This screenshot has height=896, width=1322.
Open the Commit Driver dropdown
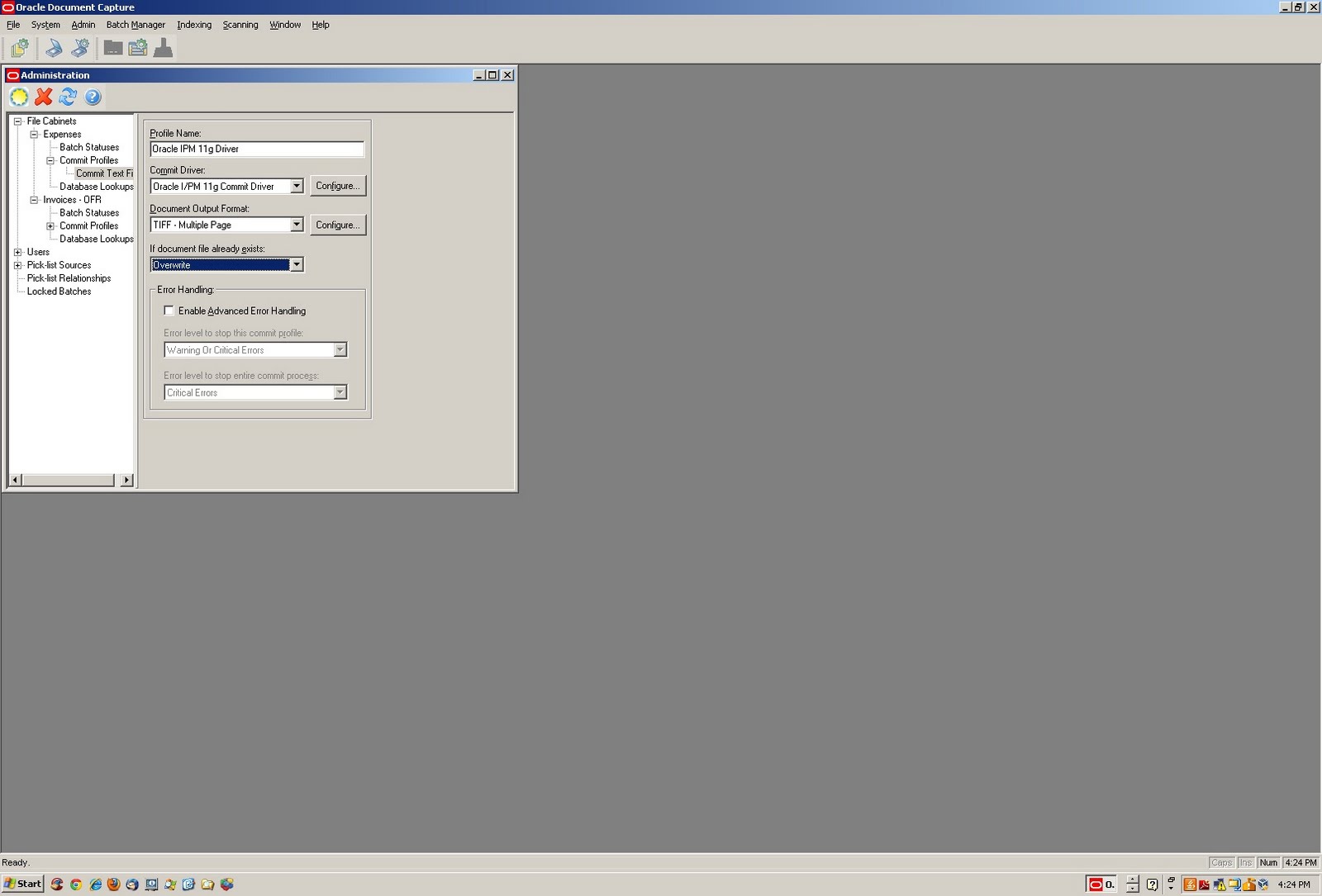(x=297, y=186)
